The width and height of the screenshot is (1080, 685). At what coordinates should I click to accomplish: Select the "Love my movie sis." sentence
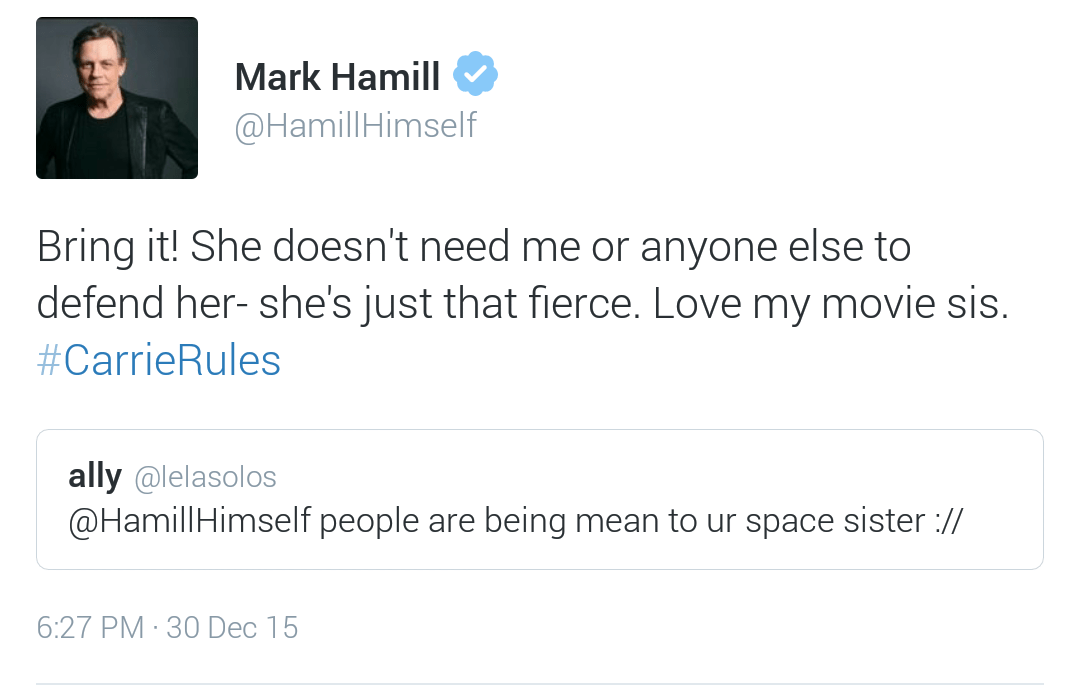click(x=830, y=304)
